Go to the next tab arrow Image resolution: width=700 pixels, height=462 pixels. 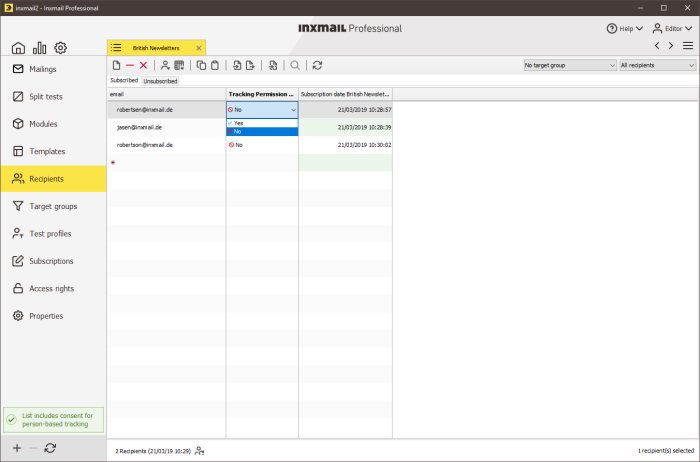[671, 46]
